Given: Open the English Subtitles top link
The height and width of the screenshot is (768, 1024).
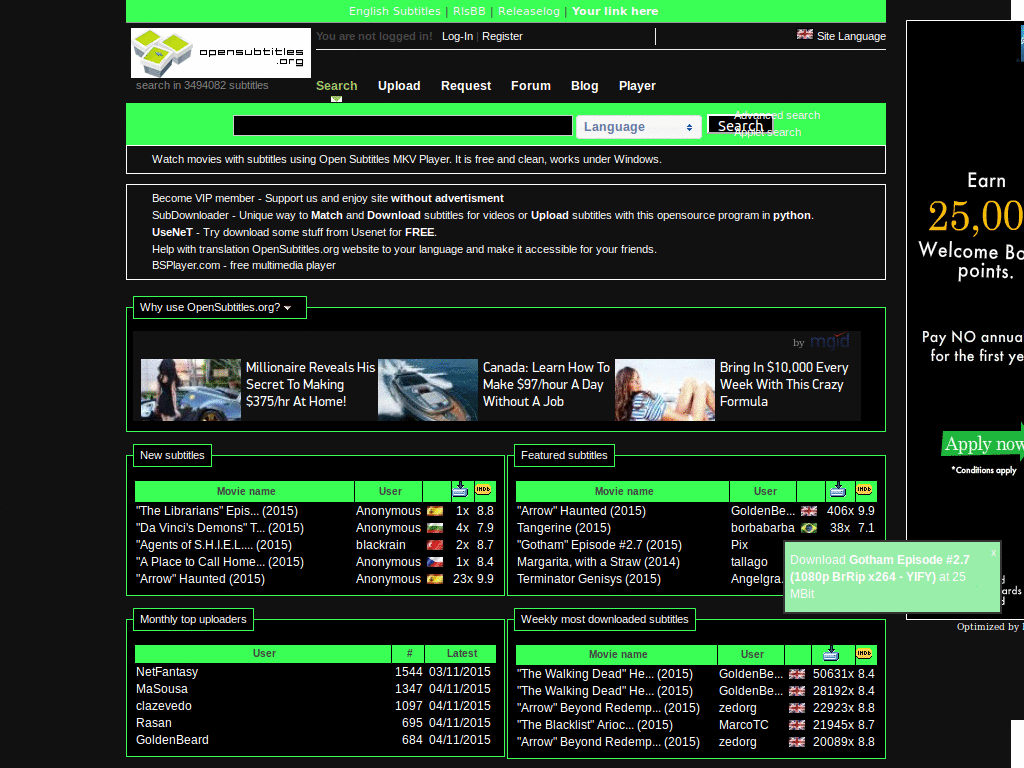Looking at the screenshot, I should tap(394, 11).
